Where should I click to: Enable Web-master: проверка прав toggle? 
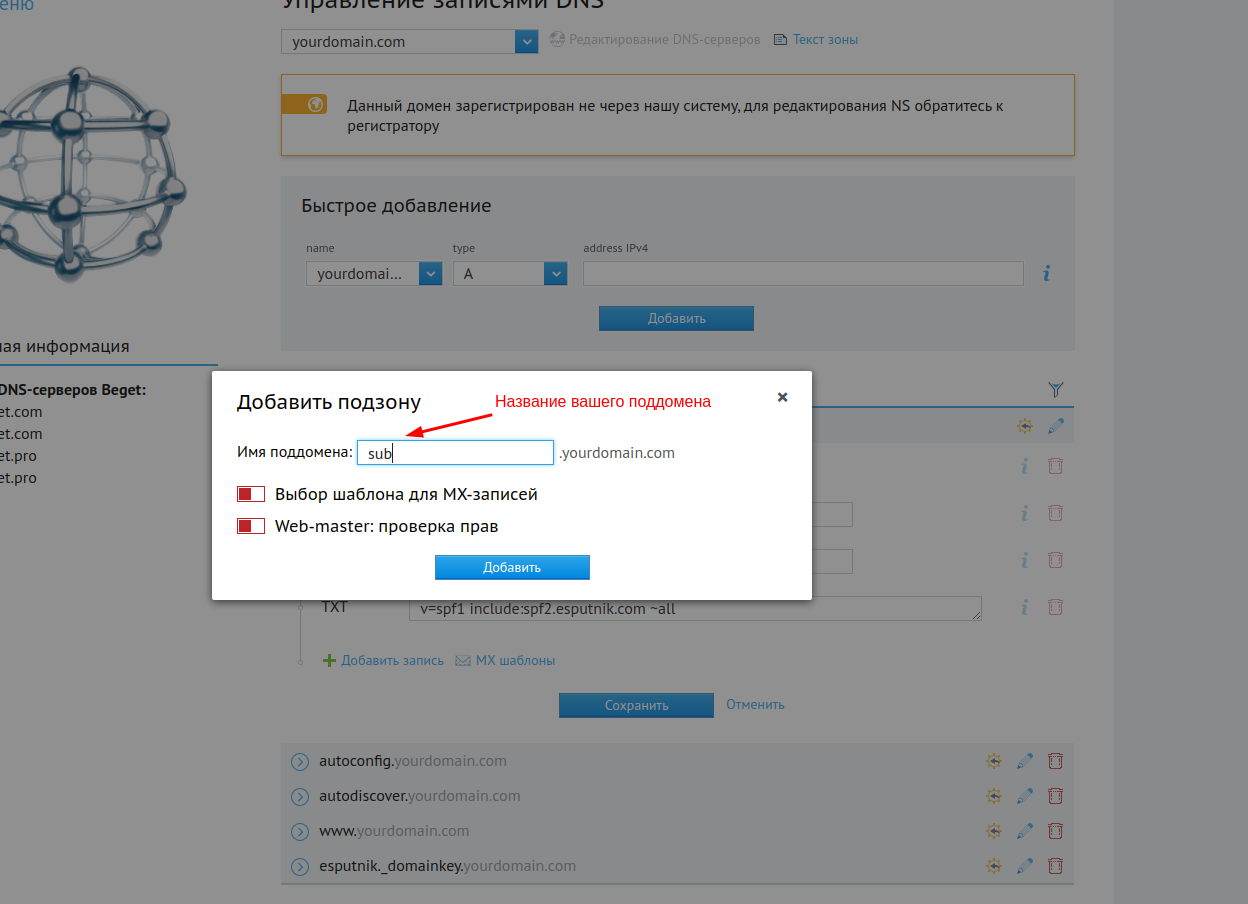(x=251, y=526)
